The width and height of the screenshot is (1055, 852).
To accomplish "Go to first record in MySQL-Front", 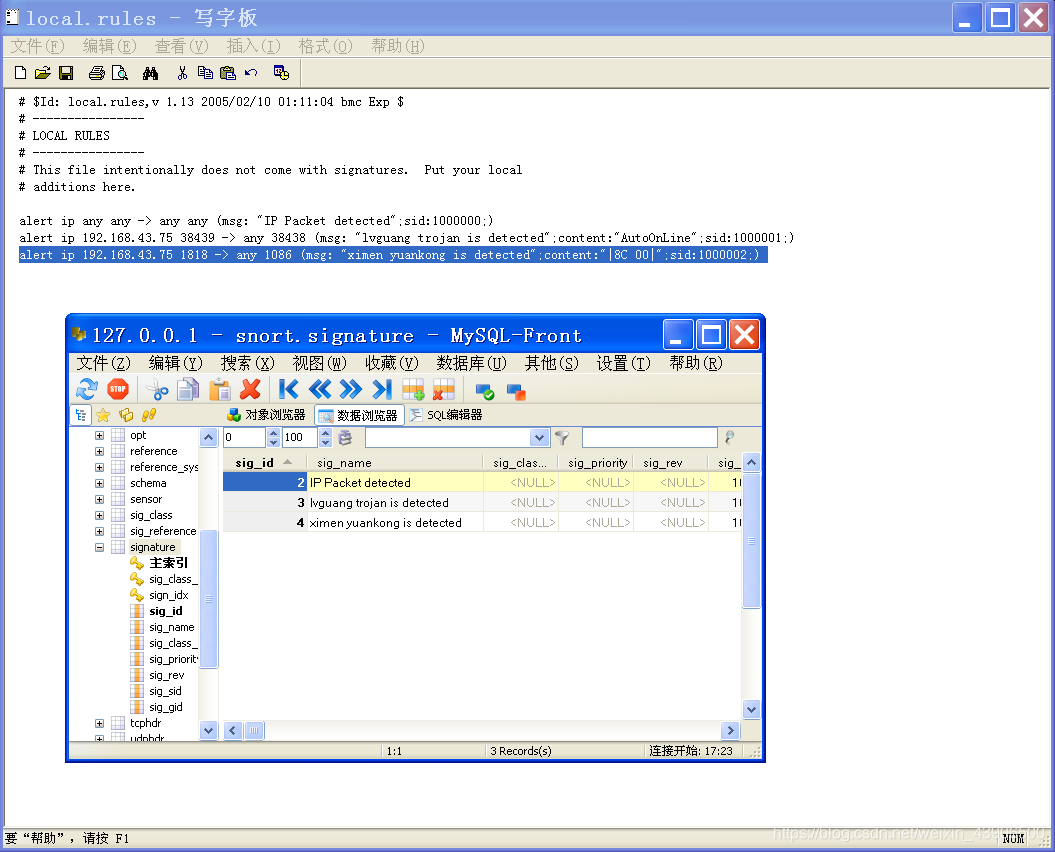I will (289, 389).
